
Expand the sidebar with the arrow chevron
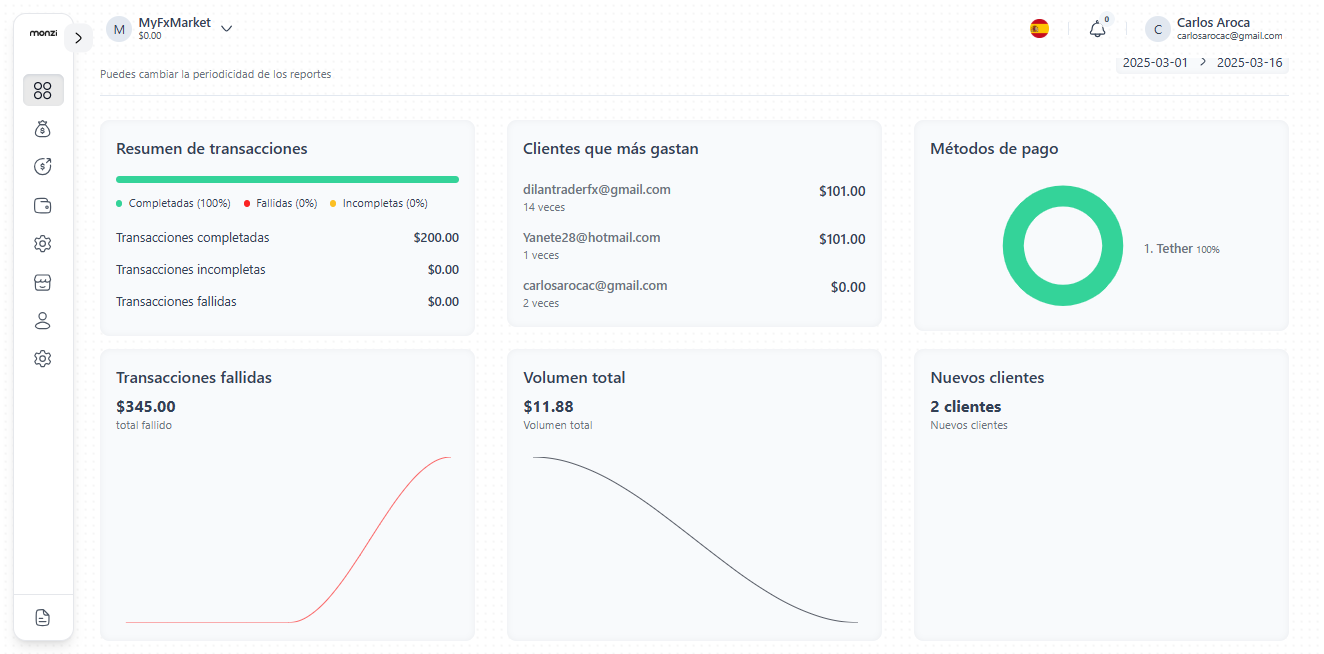[78, 37]
